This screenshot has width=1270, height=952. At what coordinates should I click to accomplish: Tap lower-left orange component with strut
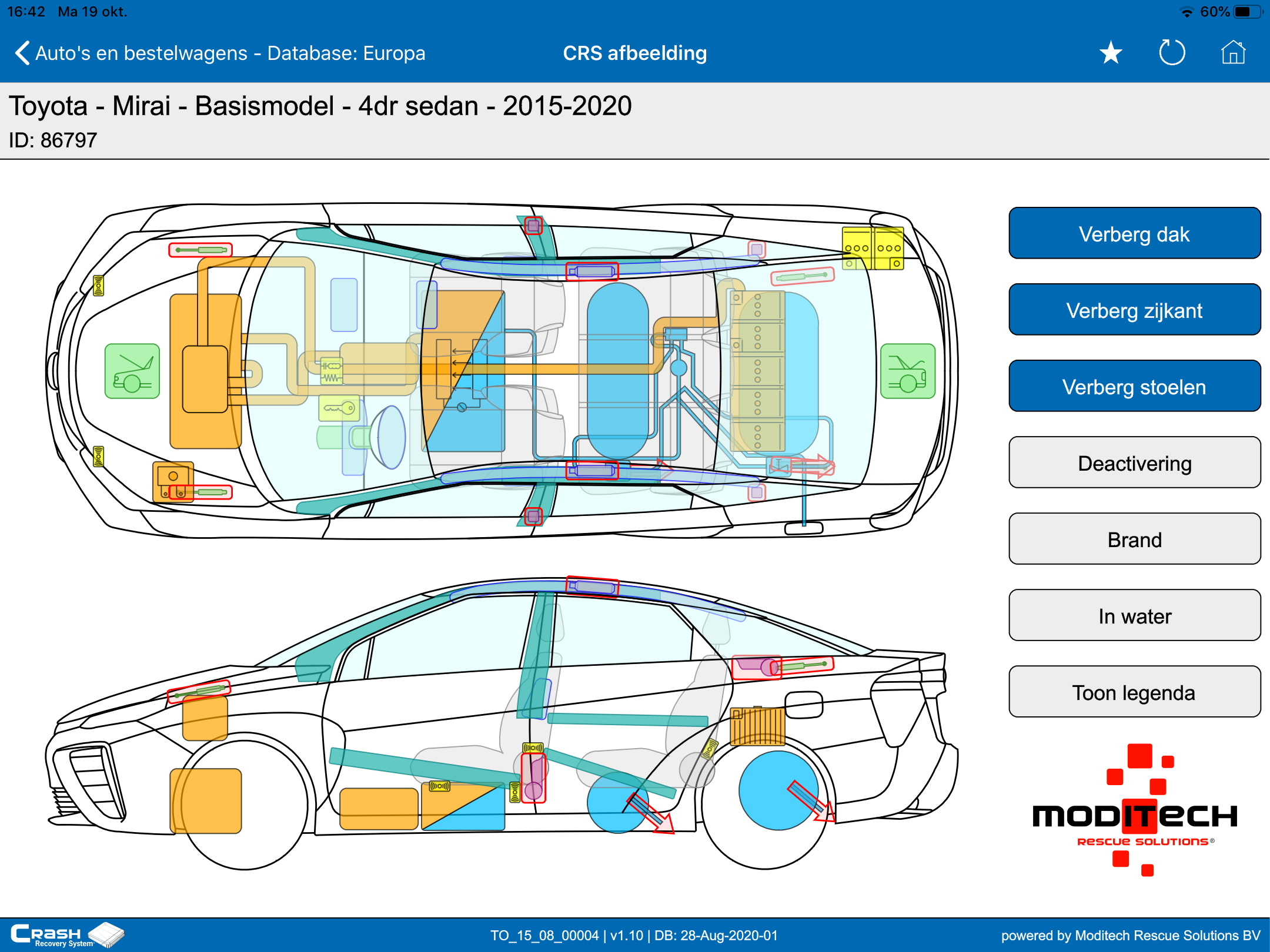pos(173,482)
